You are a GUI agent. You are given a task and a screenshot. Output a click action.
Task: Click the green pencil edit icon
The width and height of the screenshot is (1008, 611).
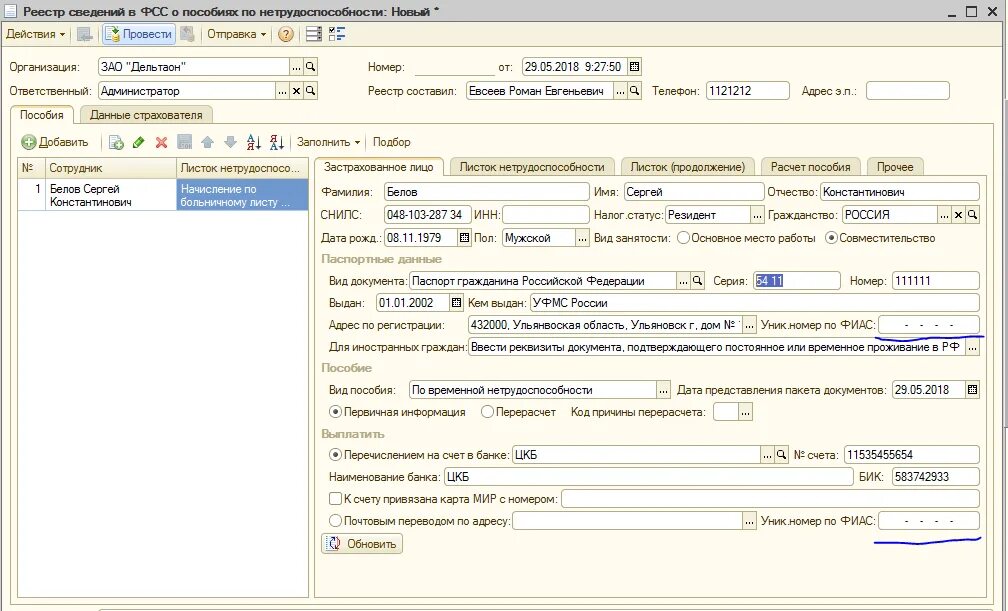138,142
